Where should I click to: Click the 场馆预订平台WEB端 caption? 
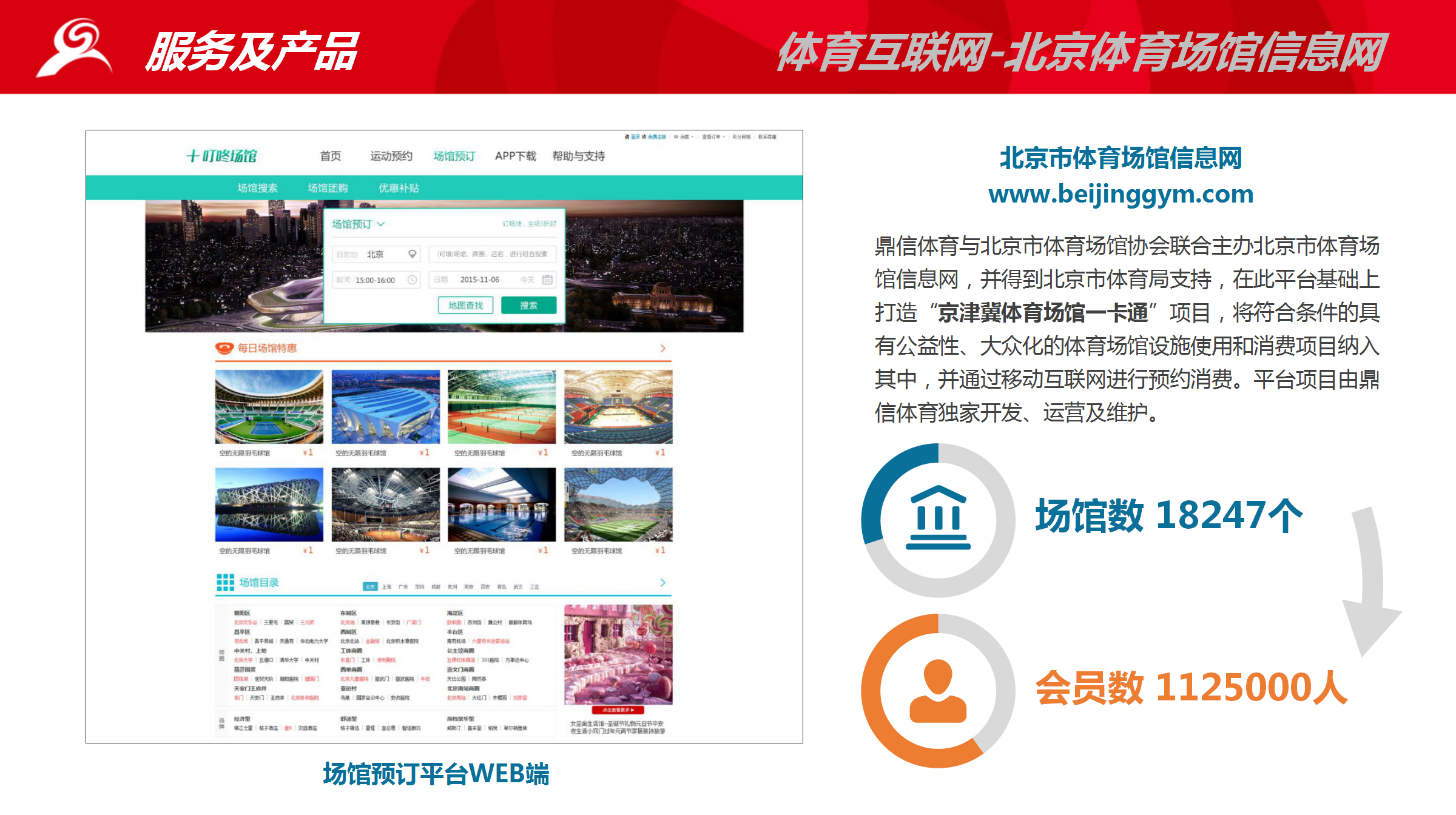436,774
